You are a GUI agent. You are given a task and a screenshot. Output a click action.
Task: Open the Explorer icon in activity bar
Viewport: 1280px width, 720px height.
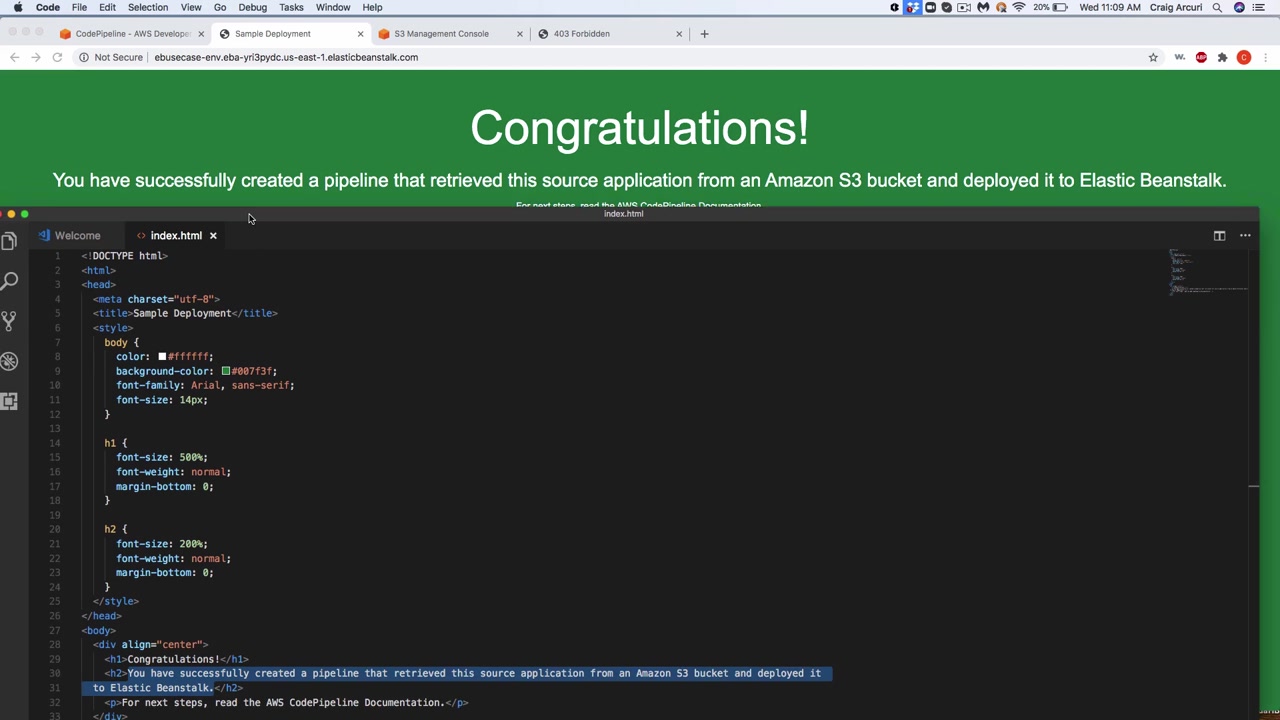tap(9, 241)
